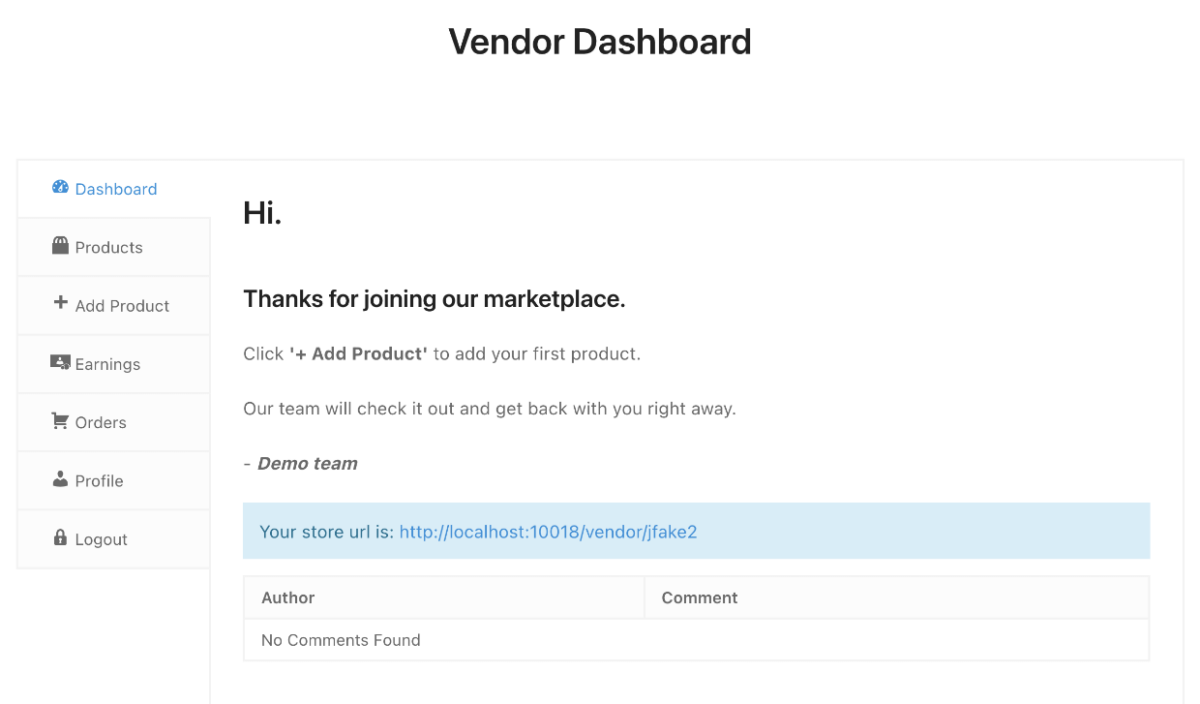Screen dimensions: 1200x704
Task: Navigate to the Products page
Action: [x=108, y=246]
